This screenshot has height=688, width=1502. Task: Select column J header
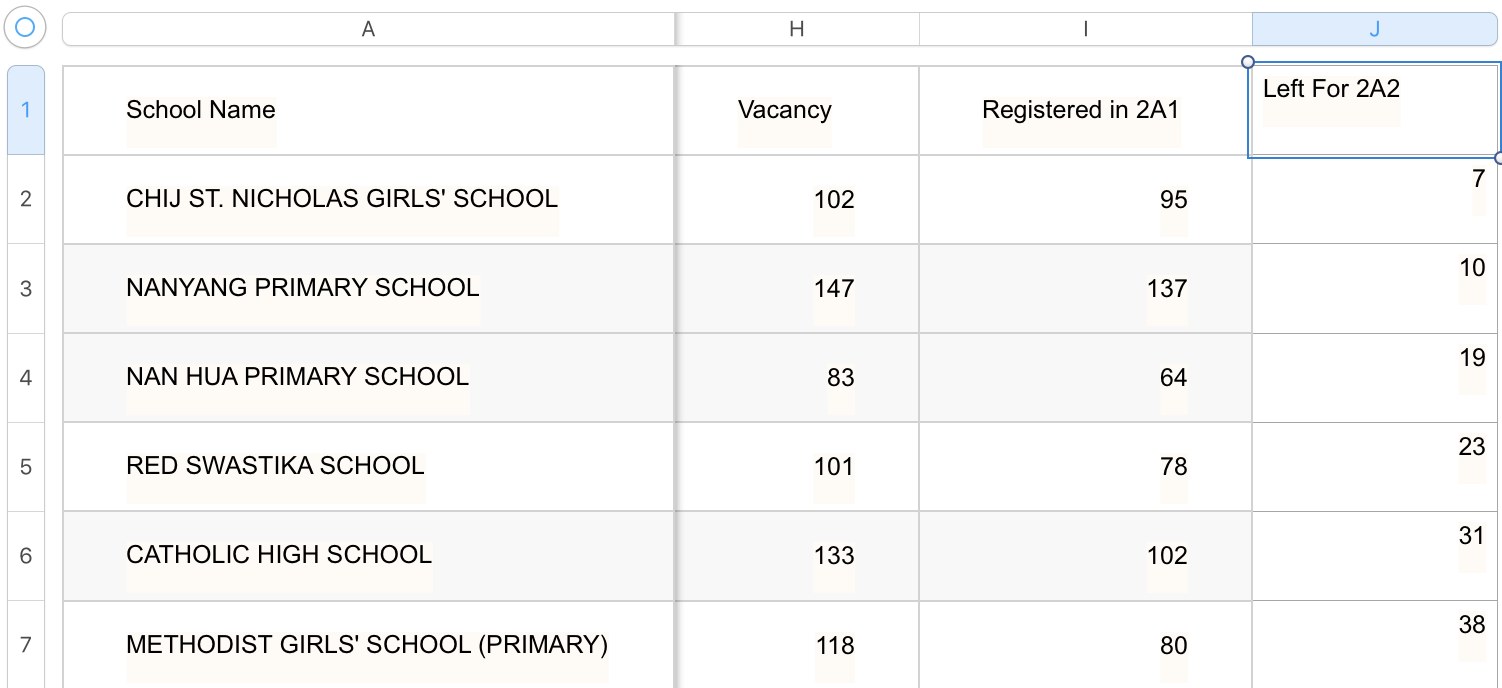pos(1374,29)
